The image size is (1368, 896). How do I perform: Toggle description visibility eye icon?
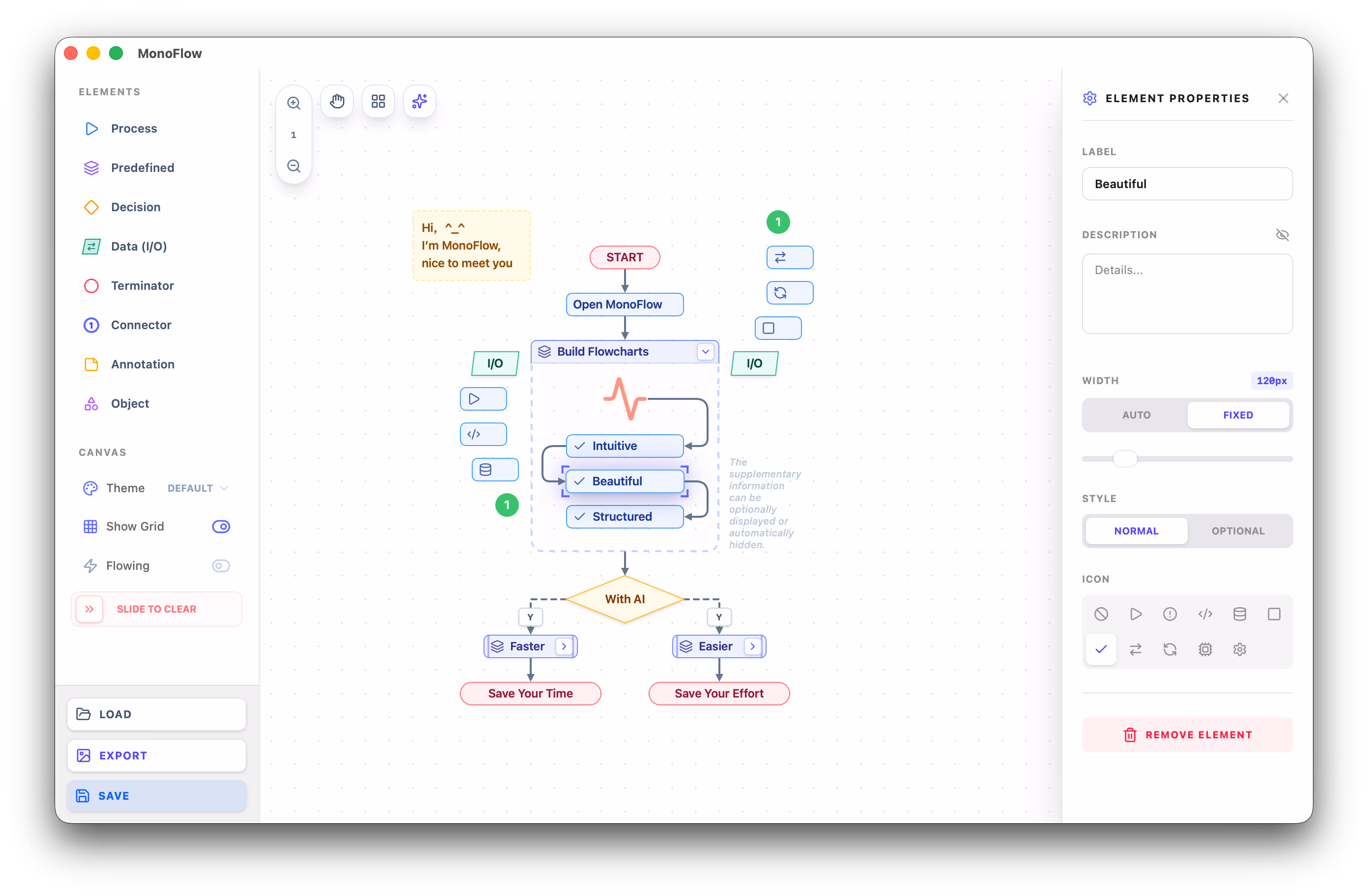1282,234
